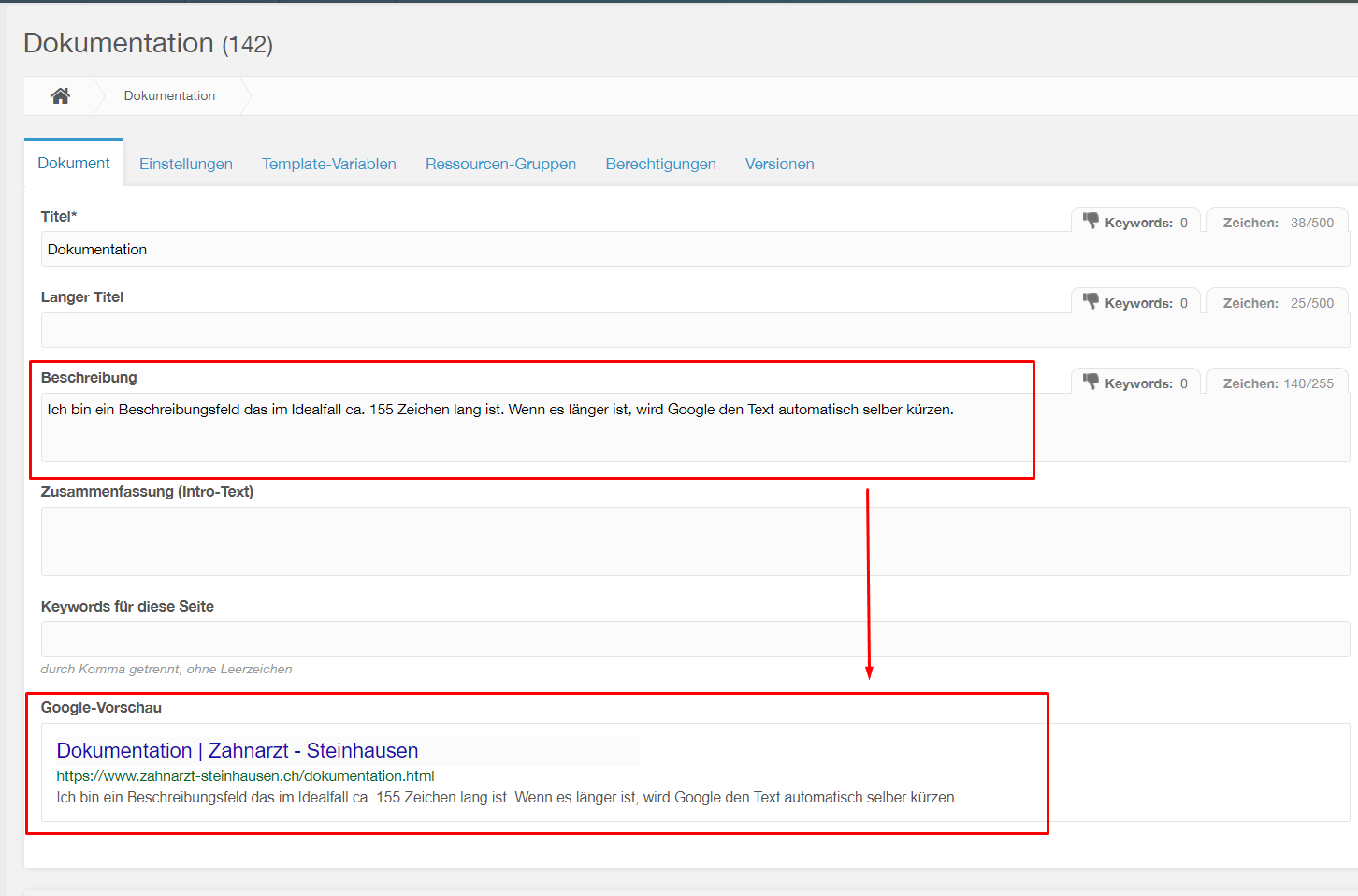1358x896 pixels.
Task: Click the Zusammenfassung (Intro-Text) label
Action: click(147, 491)
